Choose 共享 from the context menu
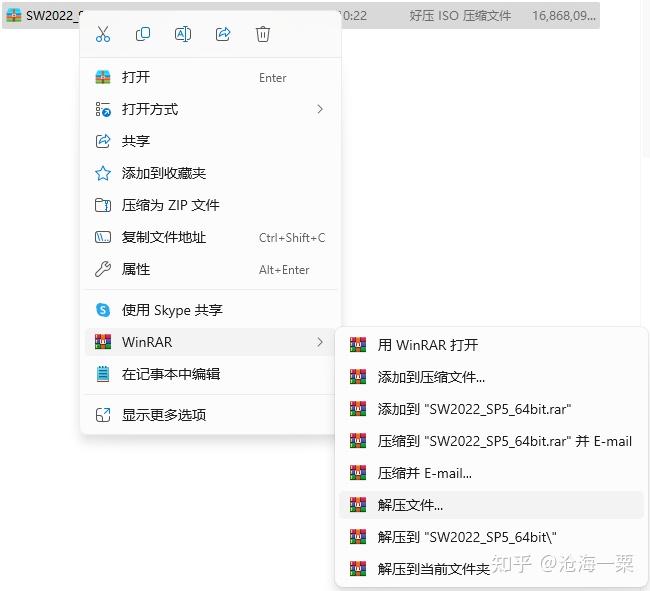Image resolution: width=650 pixels, height=591 pixels. 211,141
